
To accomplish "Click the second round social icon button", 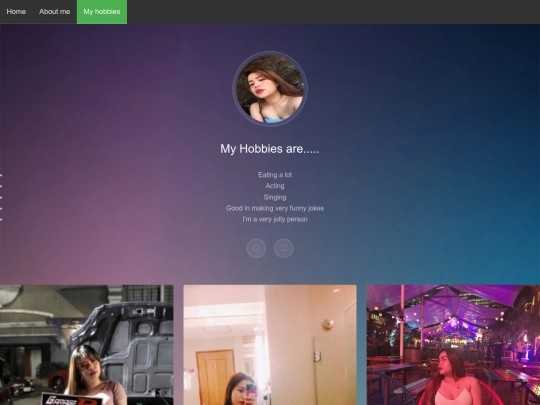I will [283, 248].
